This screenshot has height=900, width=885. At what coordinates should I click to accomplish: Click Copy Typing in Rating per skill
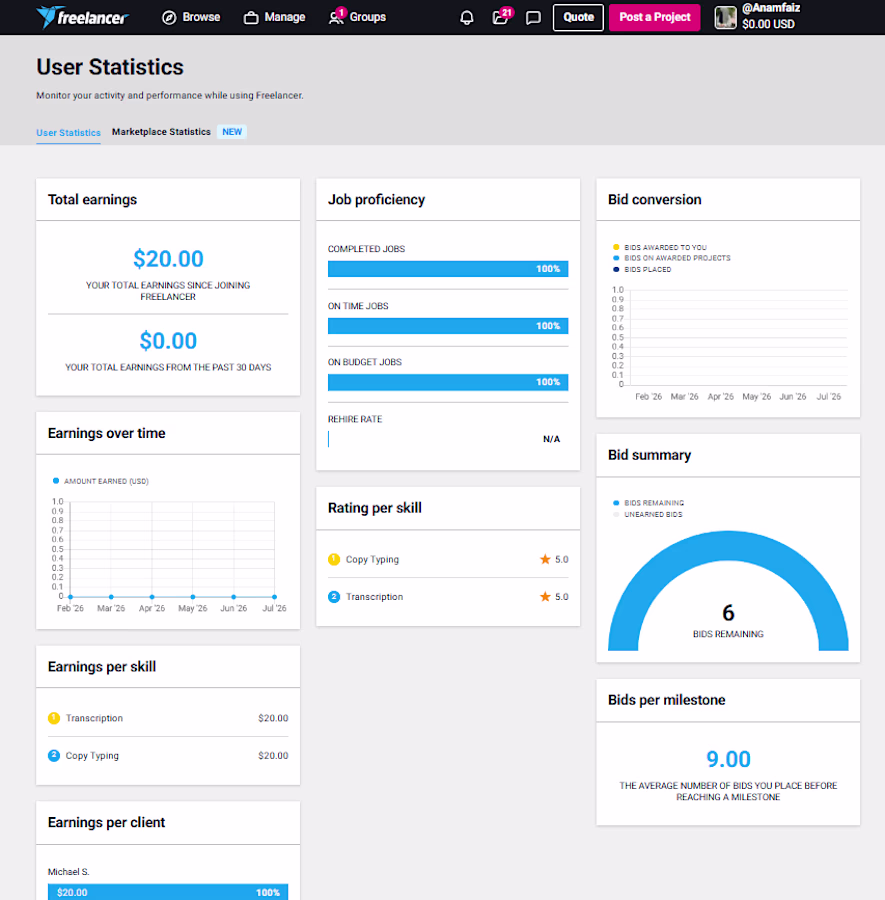click(x=372, y=560)
